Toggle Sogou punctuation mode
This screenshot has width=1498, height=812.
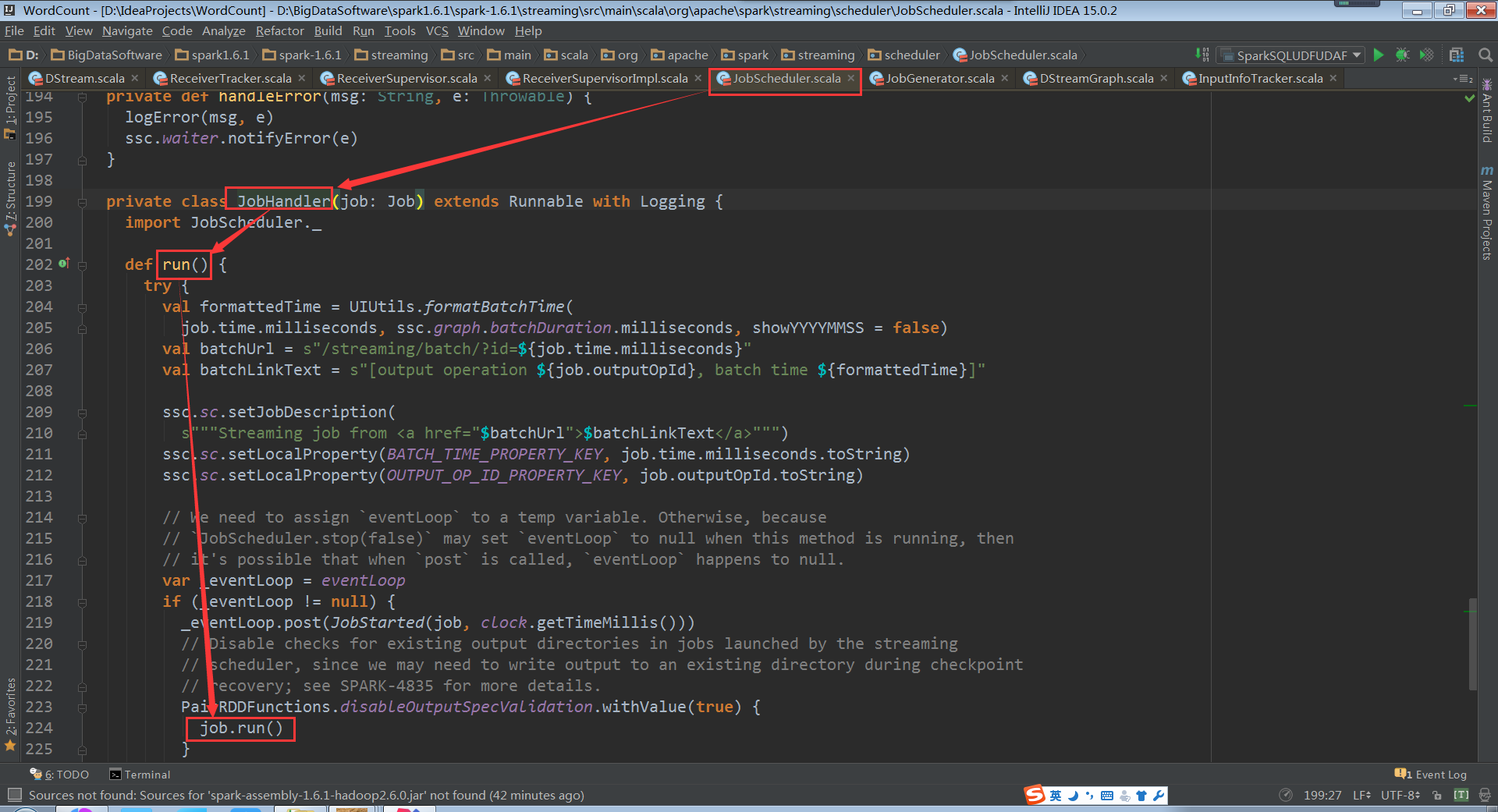coord(1090,796)
